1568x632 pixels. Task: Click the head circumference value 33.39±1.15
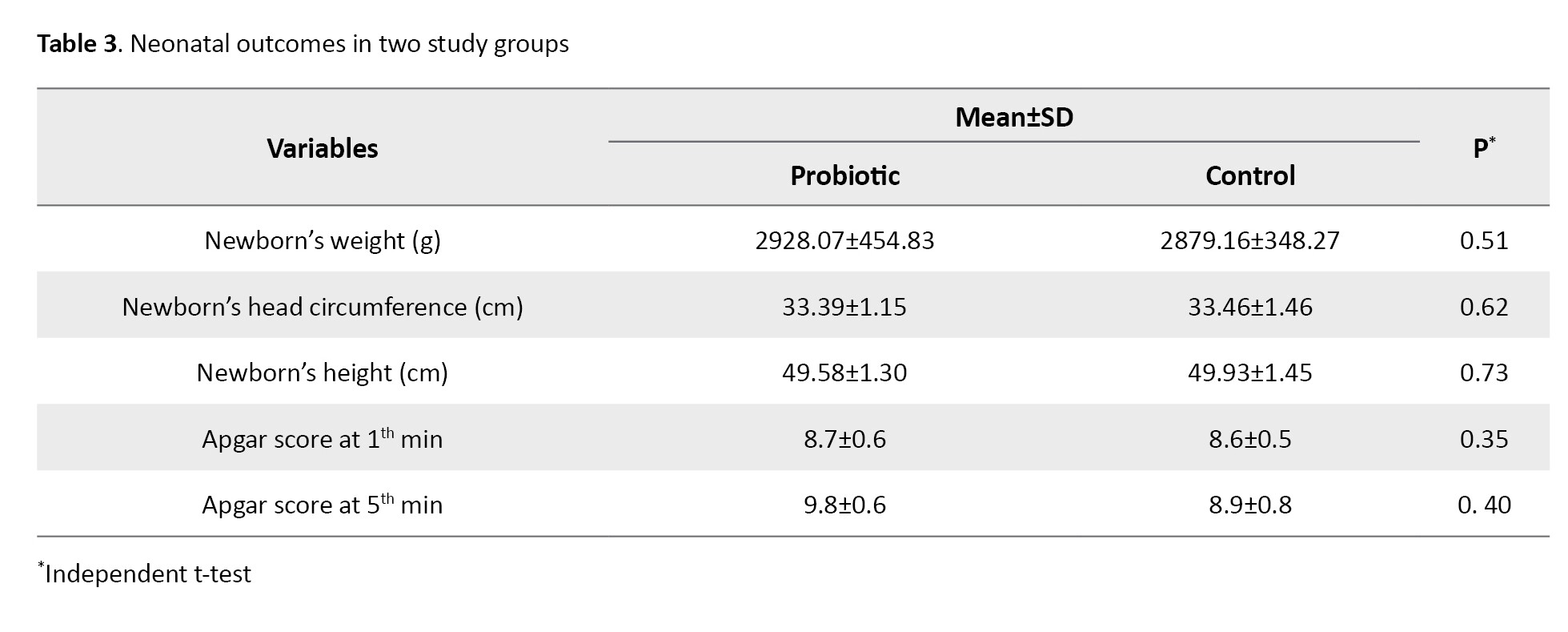(x=844, y=307)
